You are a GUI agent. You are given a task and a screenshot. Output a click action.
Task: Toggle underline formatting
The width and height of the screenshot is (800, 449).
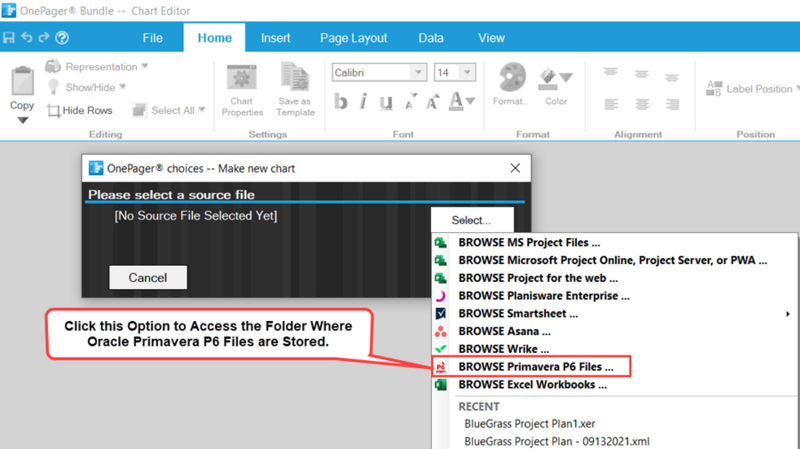click(x=386, y=103)
